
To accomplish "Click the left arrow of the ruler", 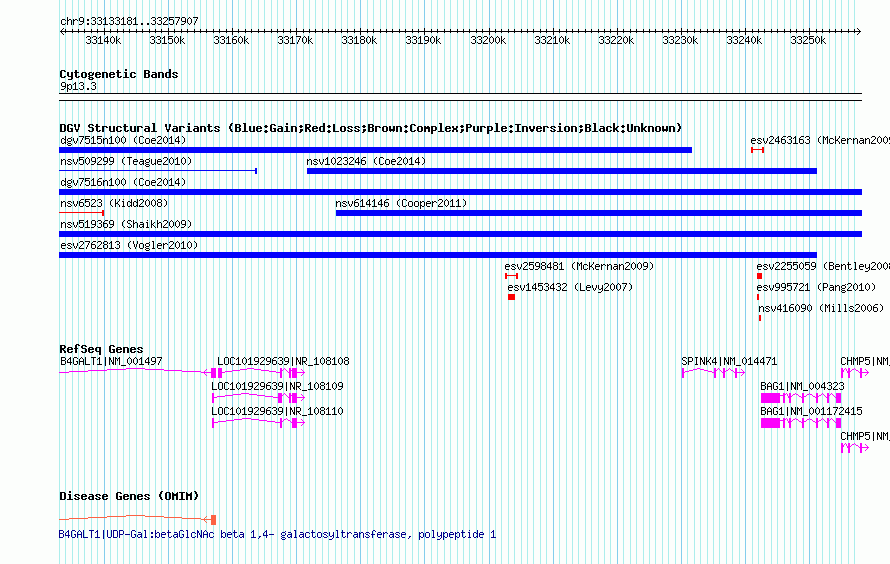I will point(62,31).
